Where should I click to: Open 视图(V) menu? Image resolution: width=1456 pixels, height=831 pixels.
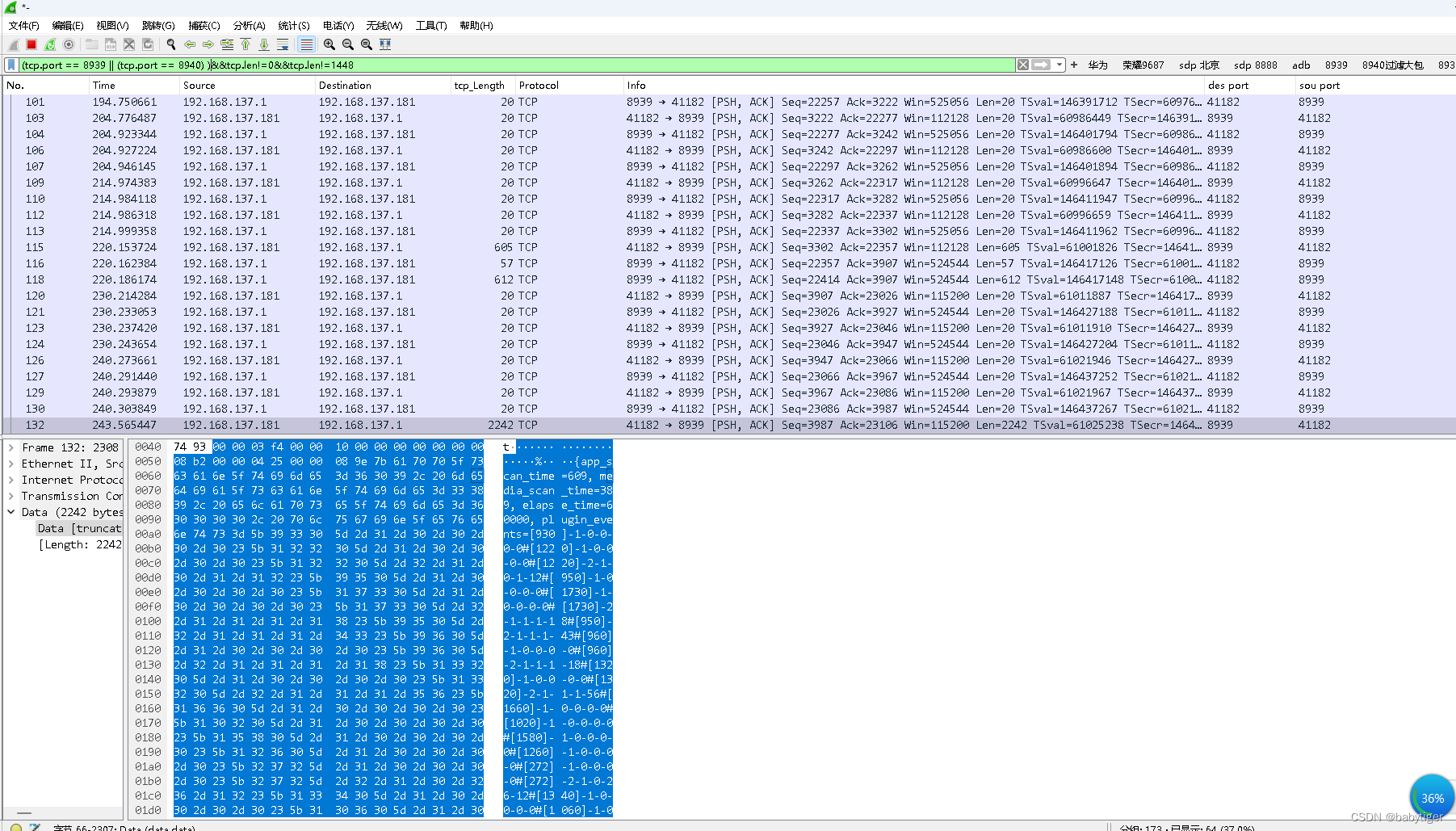[112, 26]
